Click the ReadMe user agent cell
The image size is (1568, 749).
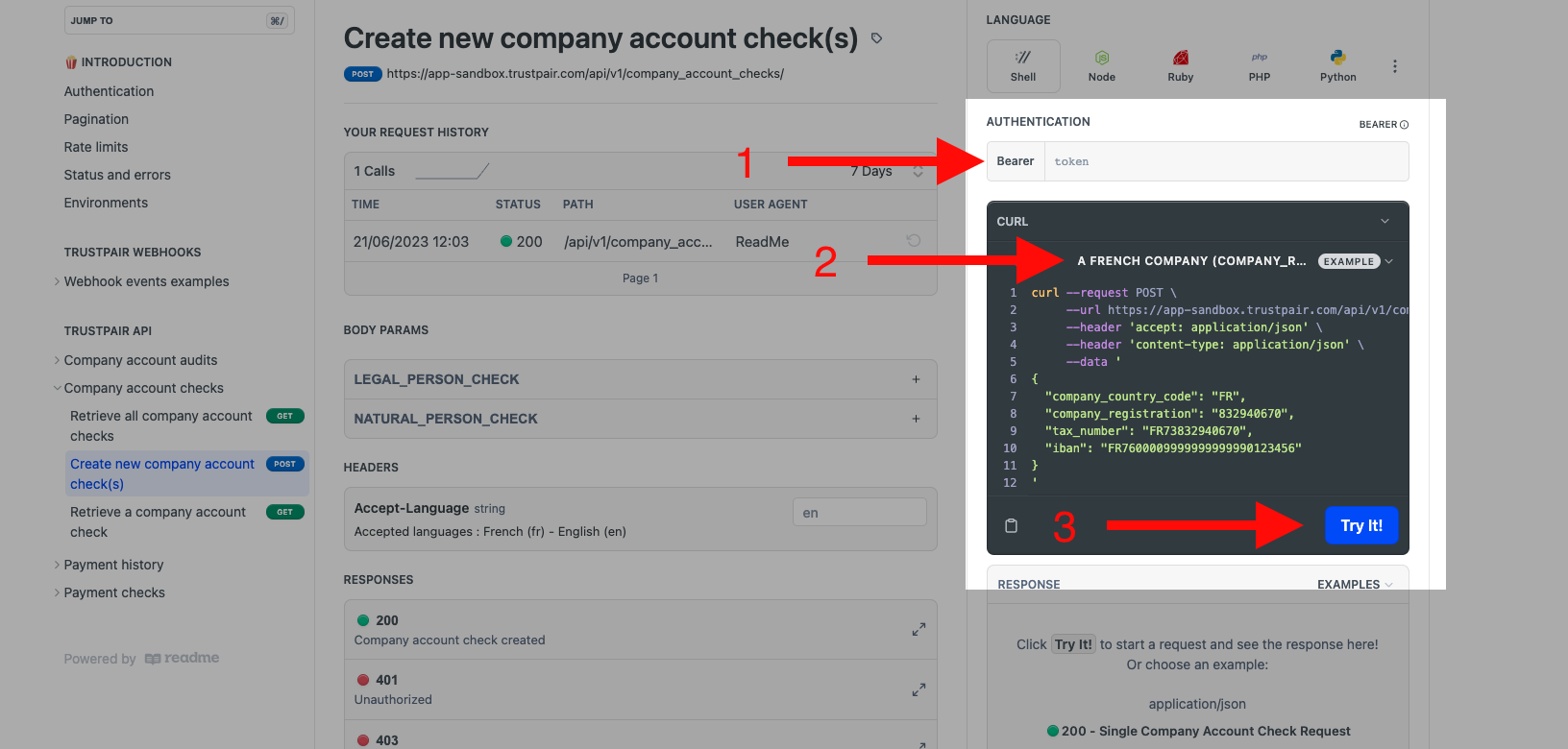[762, 242]
